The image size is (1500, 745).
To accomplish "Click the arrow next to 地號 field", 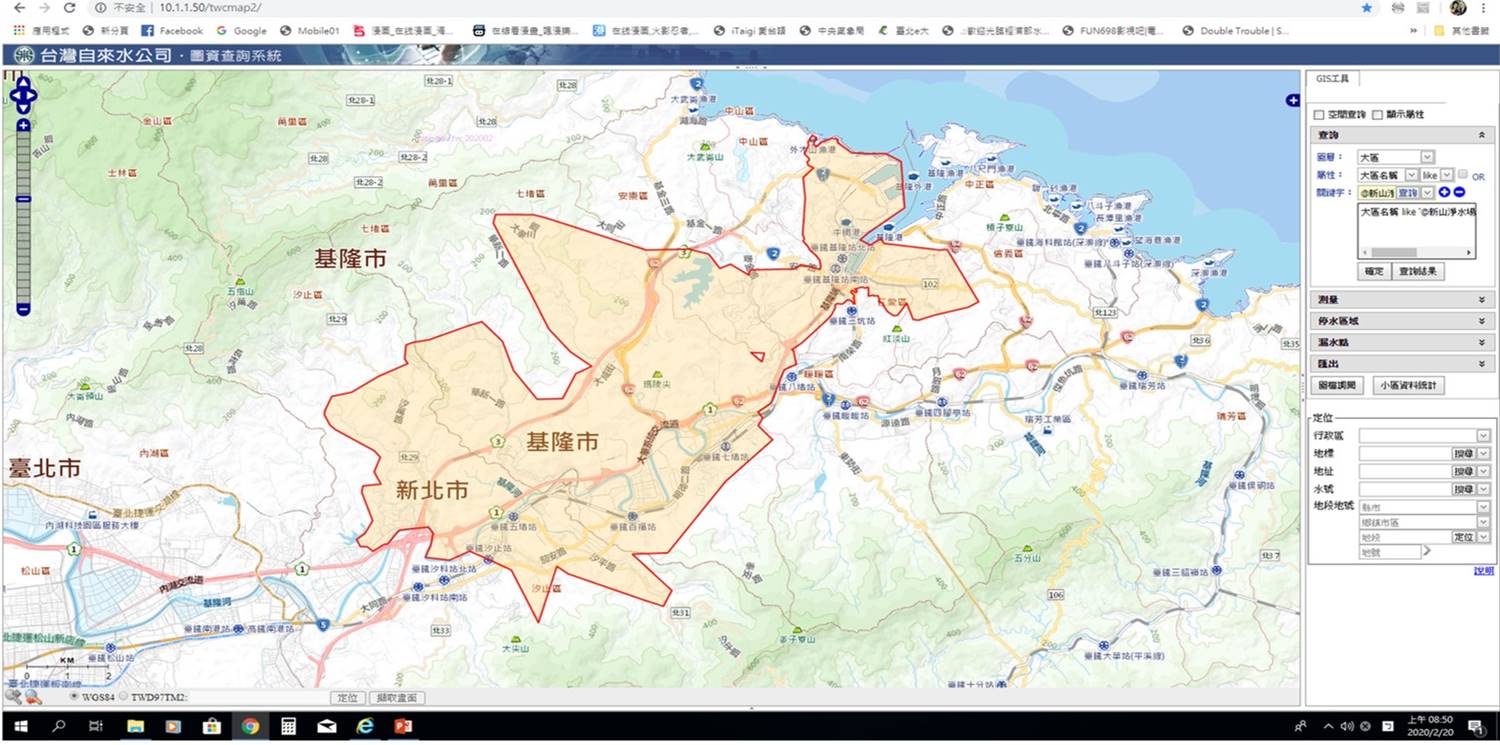I will coord(1427,551).
